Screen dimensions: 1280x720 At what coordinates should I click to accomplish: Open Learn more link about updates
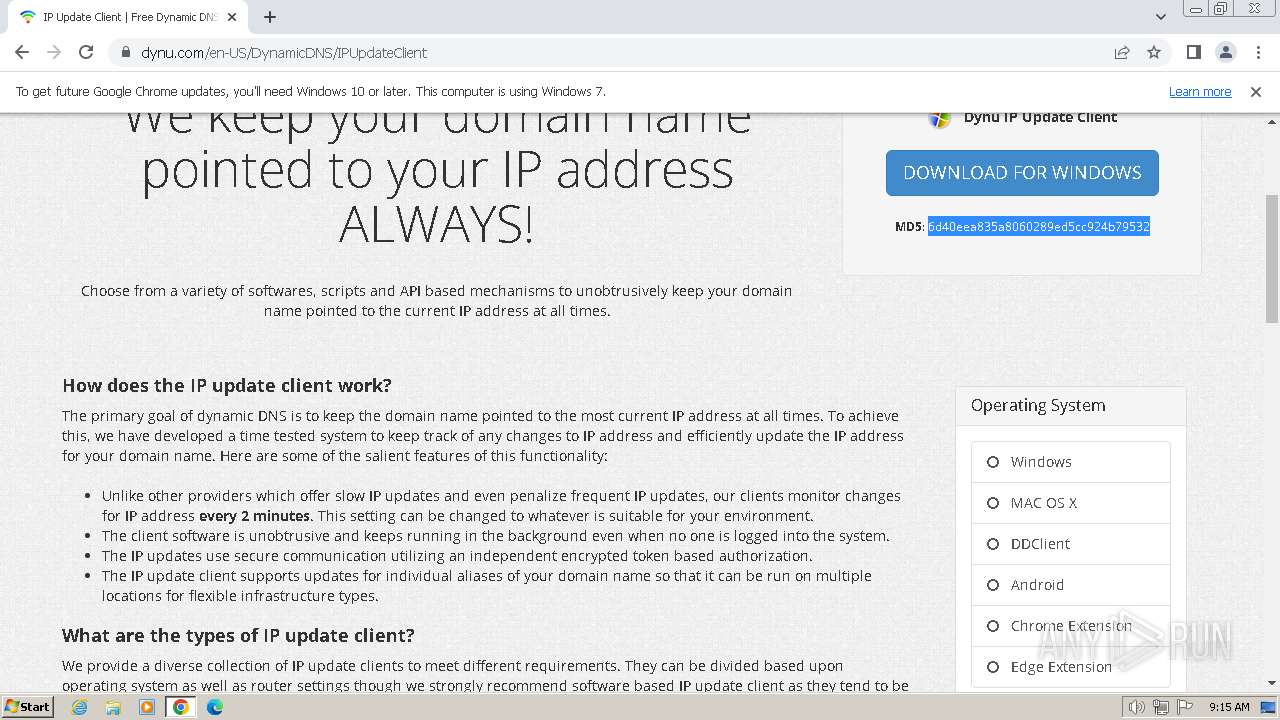click(1200, 91)
